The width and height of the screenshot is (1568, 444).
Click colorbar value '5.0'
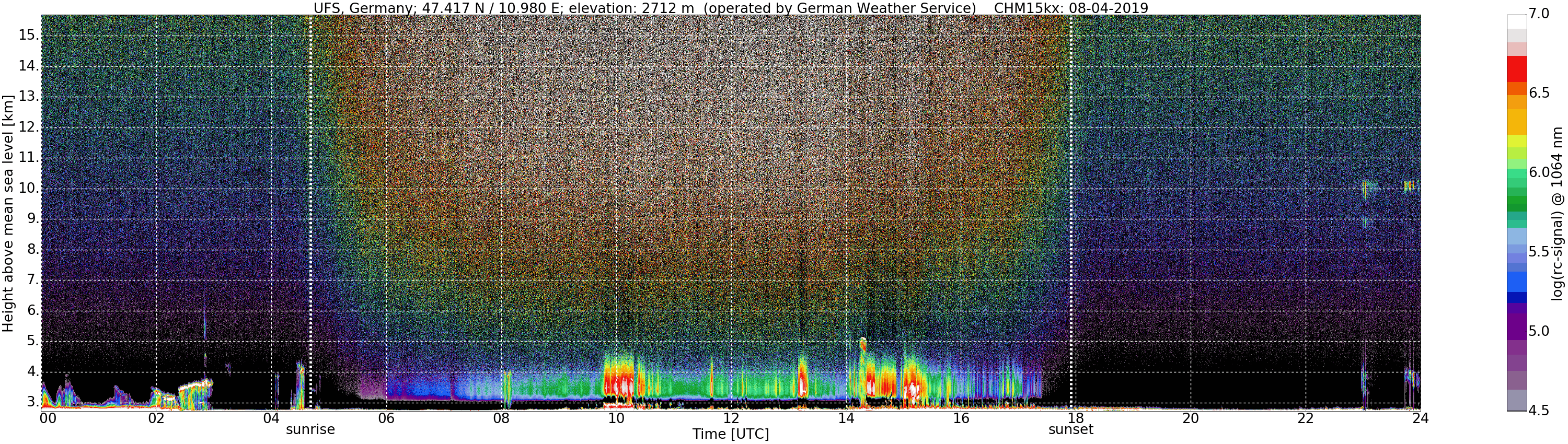click(1539, 332)
